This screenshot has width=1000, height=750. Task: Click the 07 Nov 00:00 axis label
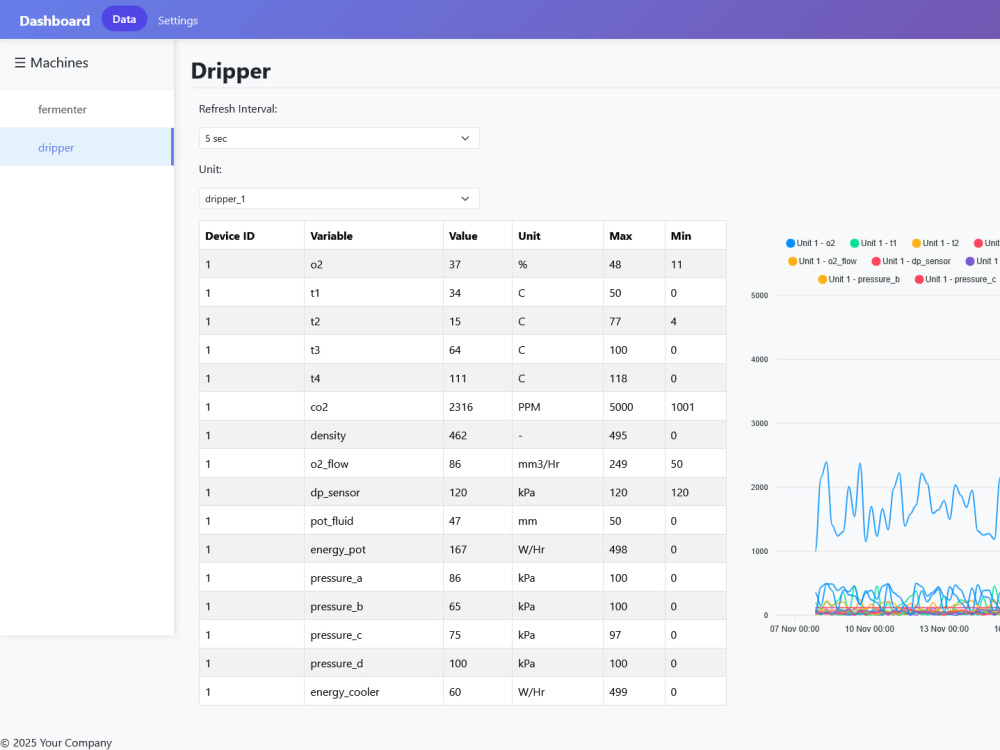(x=795, y=629)
